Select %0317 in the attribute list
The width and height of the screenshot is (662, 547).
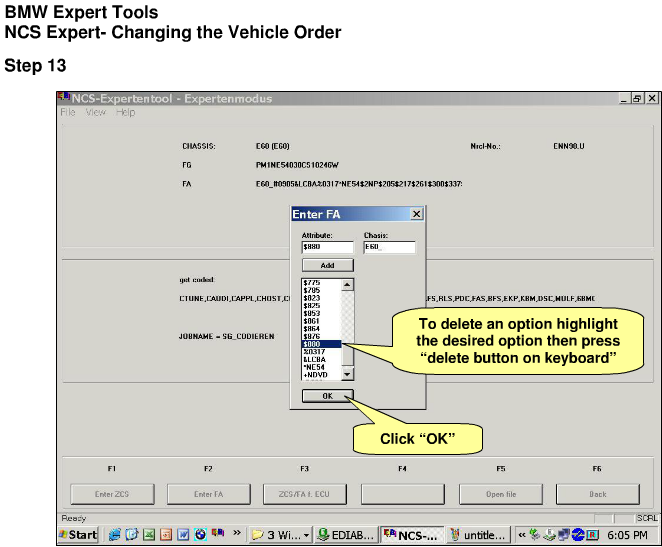pyautogui.click(x=322, y=352)
